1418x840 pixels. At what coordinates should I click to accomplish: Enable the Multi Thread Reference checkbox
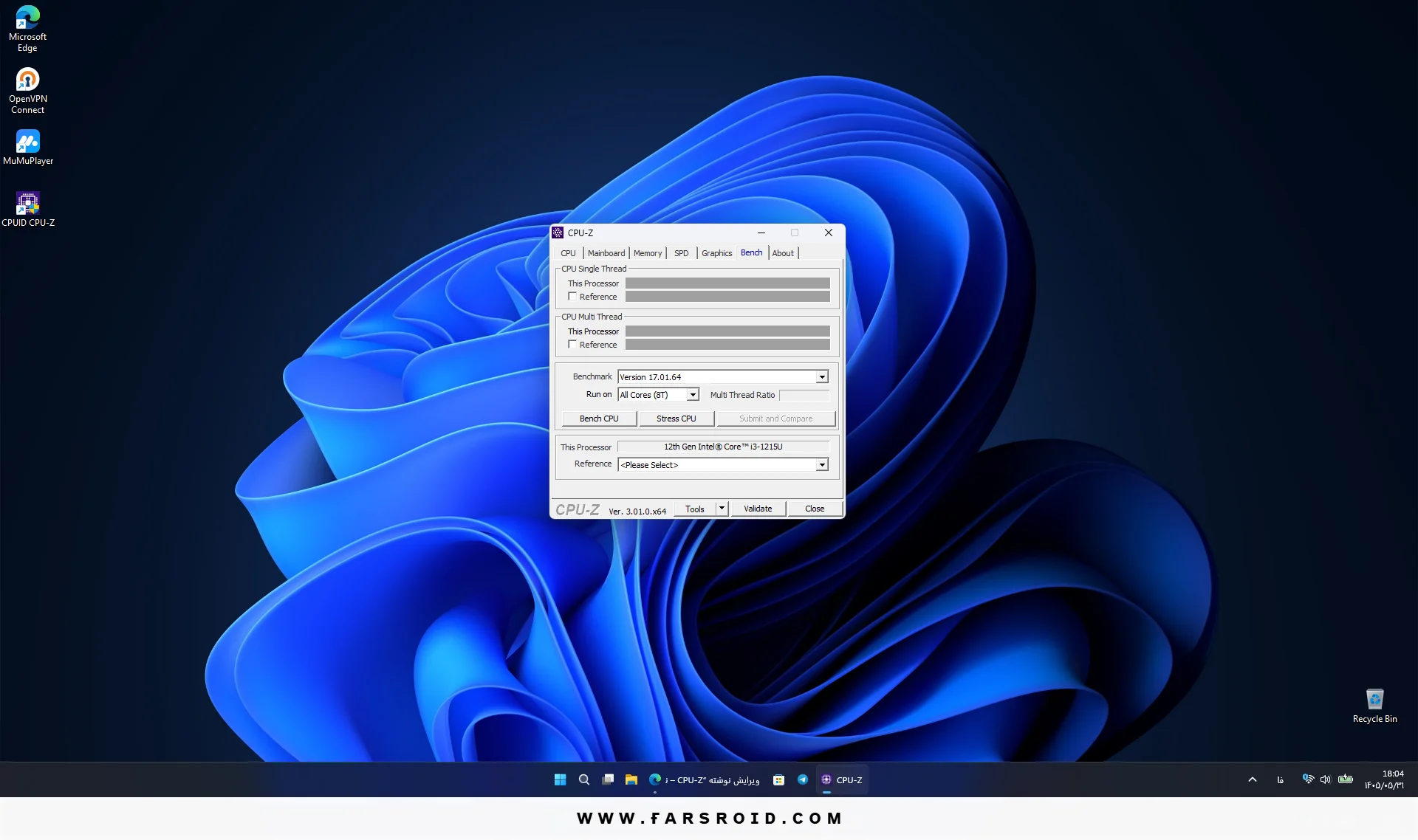pos(572,345)
